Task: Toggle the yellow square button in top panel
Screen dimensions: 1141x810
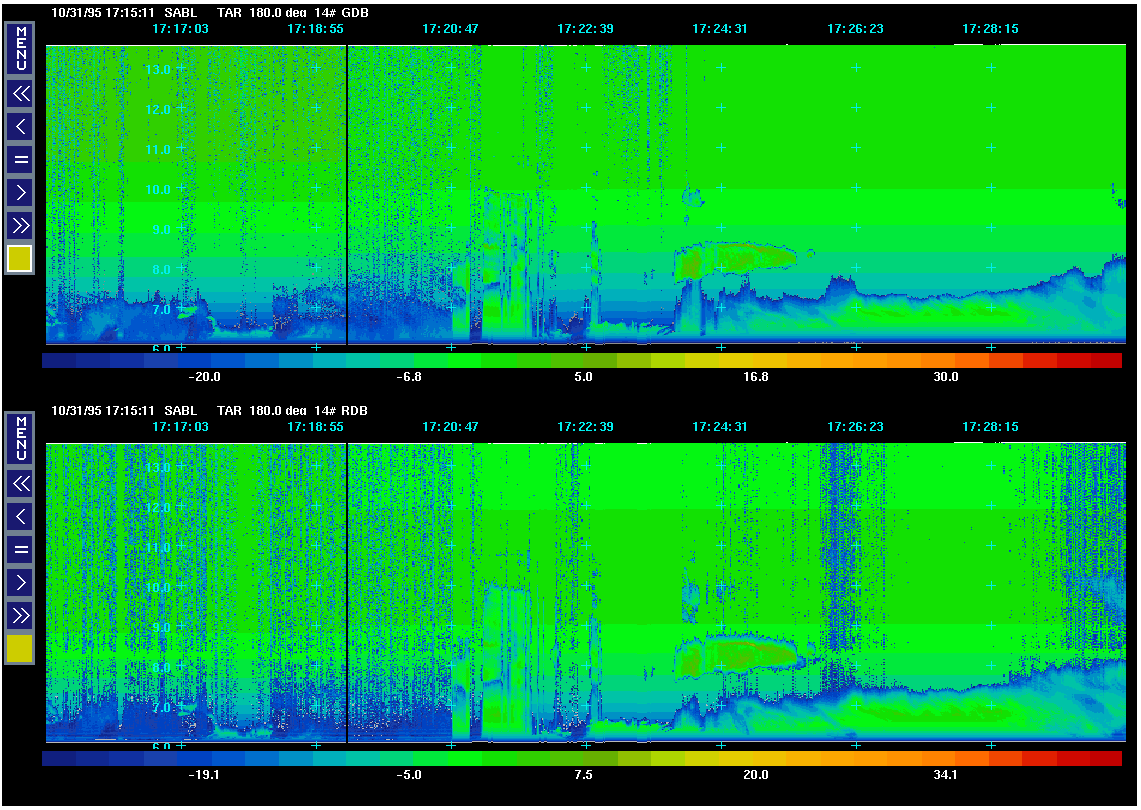Action: point(20,259)
